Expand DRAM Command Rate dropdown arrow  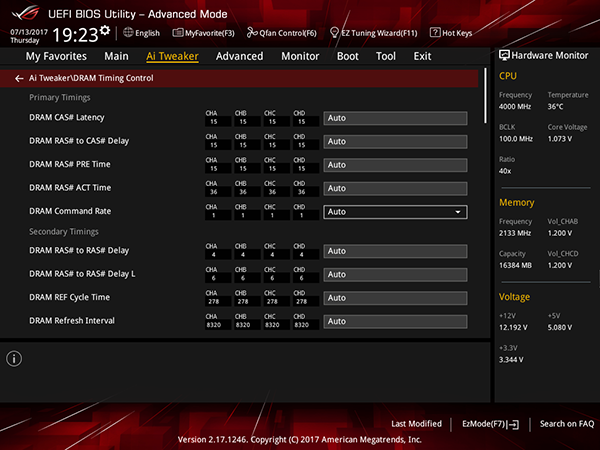point(458,212)
